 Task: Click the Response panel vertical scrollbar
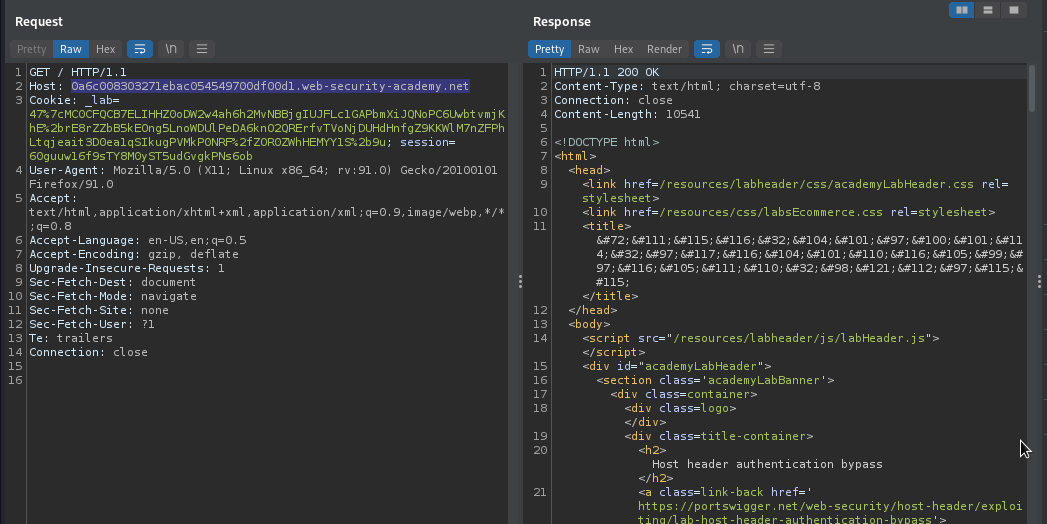pos(1032,88)
